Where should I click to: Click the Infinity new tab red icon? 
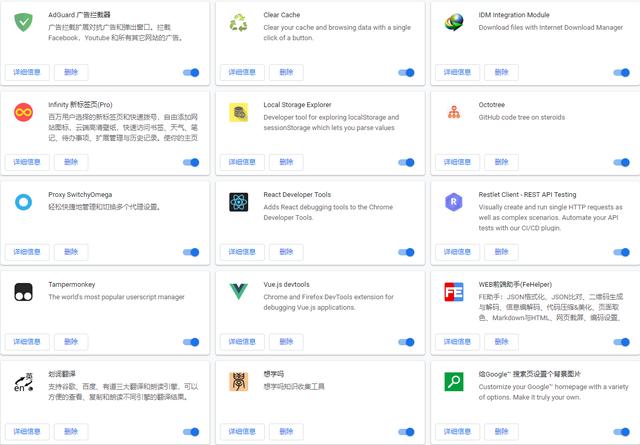tap(24, 112)
